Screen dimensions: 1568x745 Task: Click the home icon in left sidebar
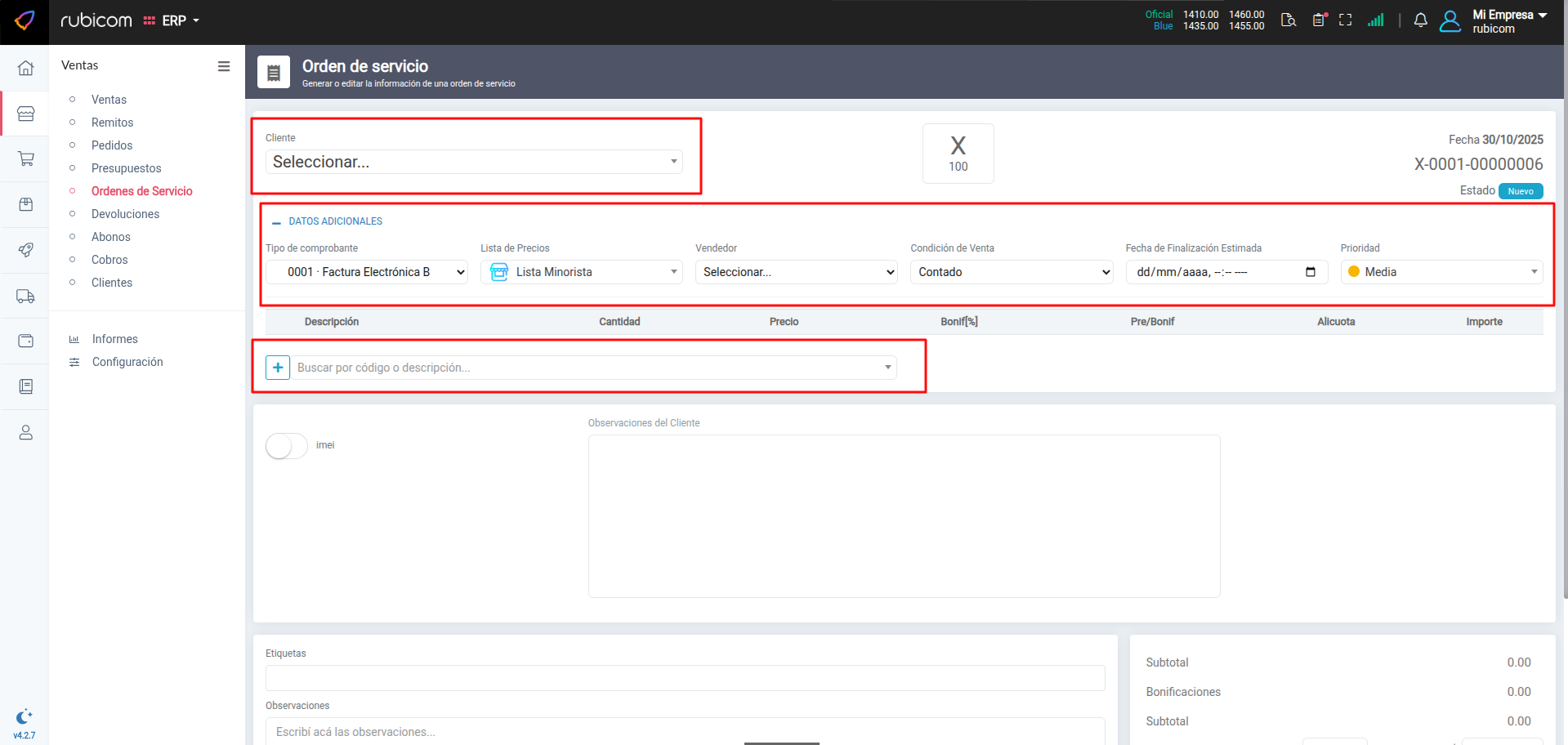coord(25,68)
